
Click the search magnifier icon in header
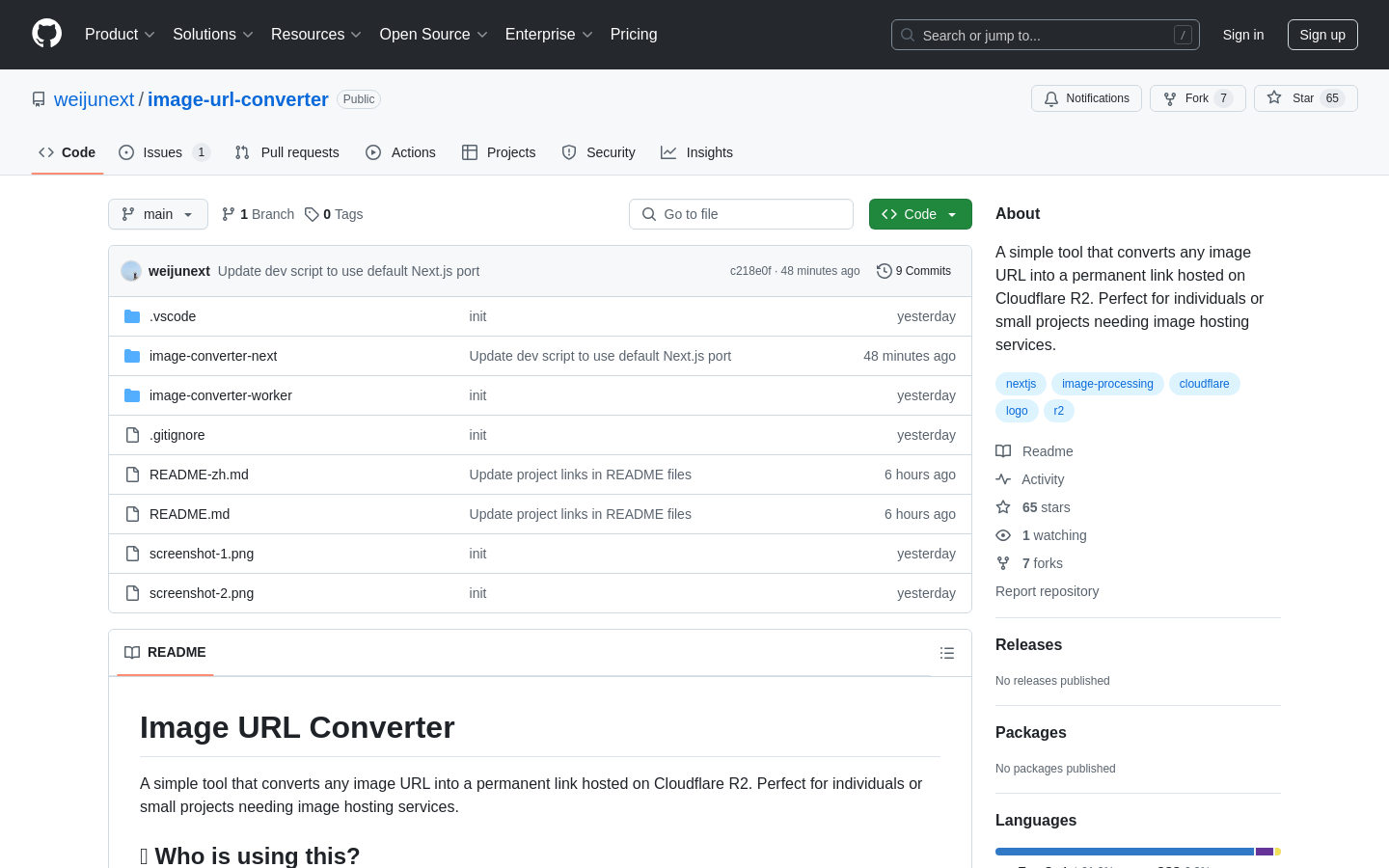pyautogui.click(x=908, y=35)
